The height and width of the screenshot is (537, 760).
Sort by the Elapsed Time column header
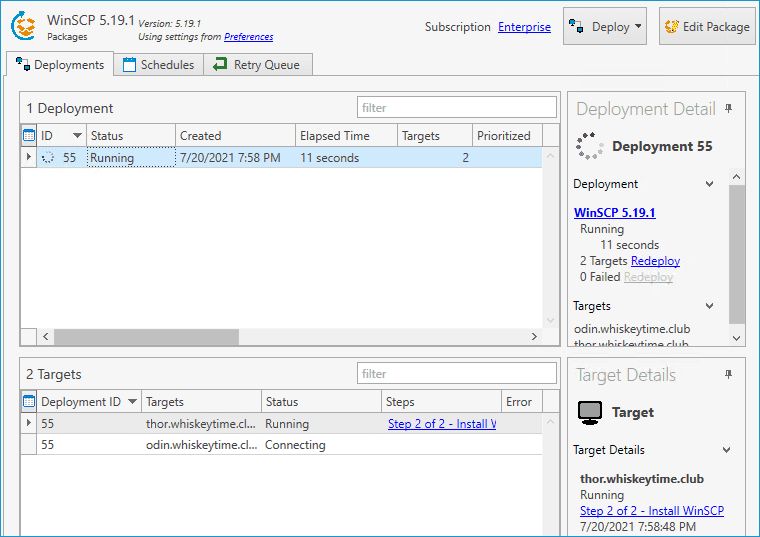346,136
